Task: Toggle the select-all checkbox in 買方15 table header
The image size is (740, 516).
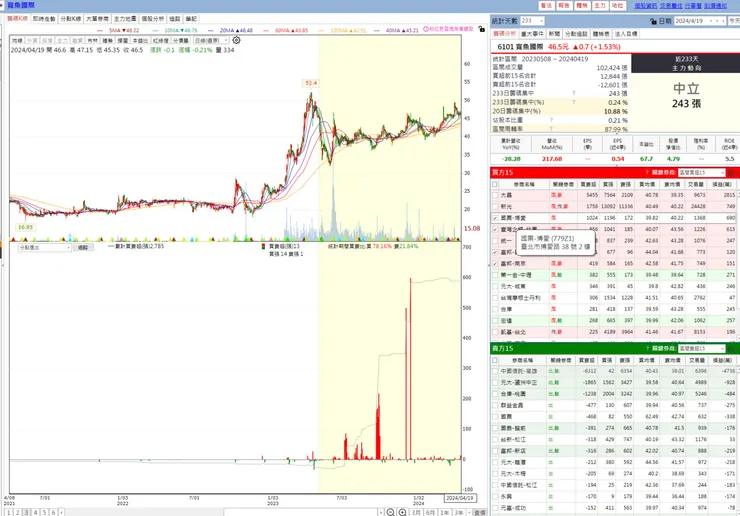Action: pyautogui.click(x=495, y=184)
